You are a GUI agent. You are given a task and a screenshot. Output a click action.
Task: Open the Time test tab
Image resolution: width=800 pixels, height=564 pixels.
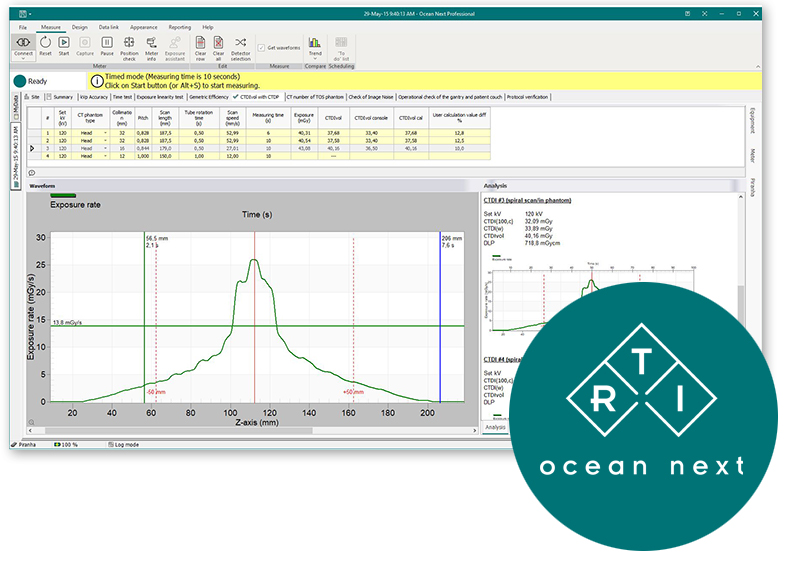(x=122, y=97)
